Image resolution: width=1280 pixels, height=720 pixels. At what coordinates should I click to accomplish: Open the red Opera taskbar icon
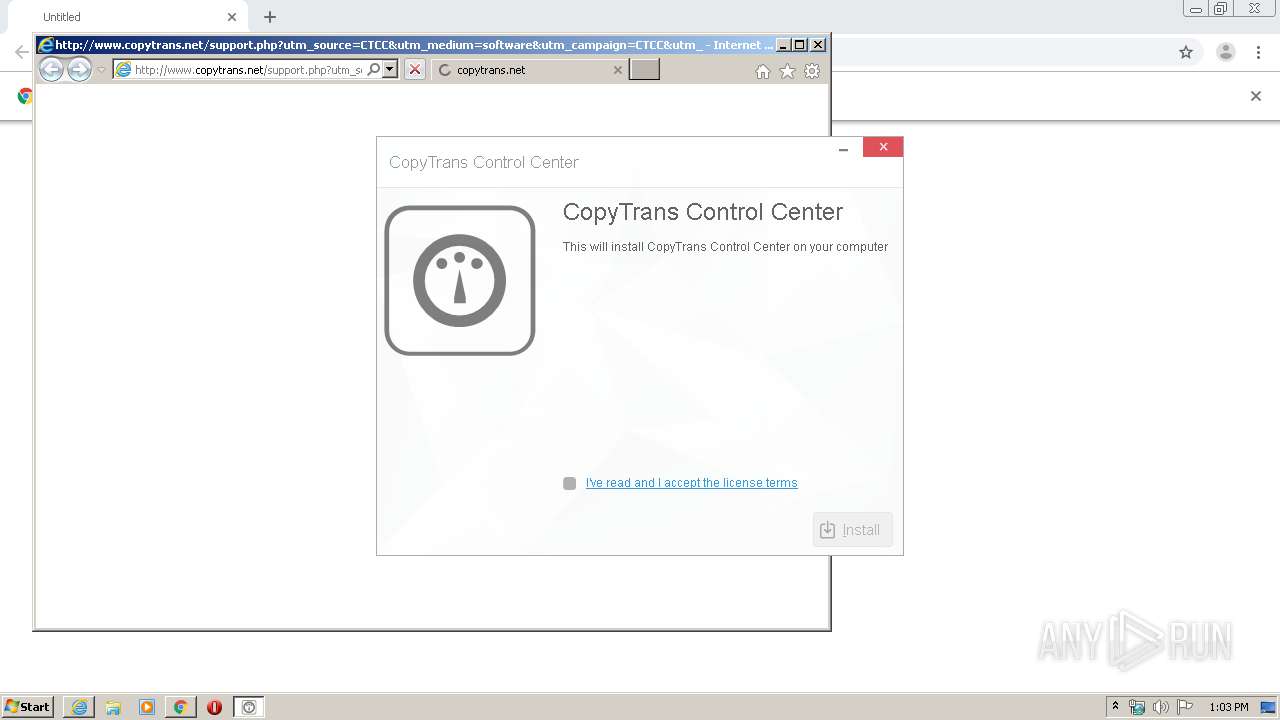214,707
